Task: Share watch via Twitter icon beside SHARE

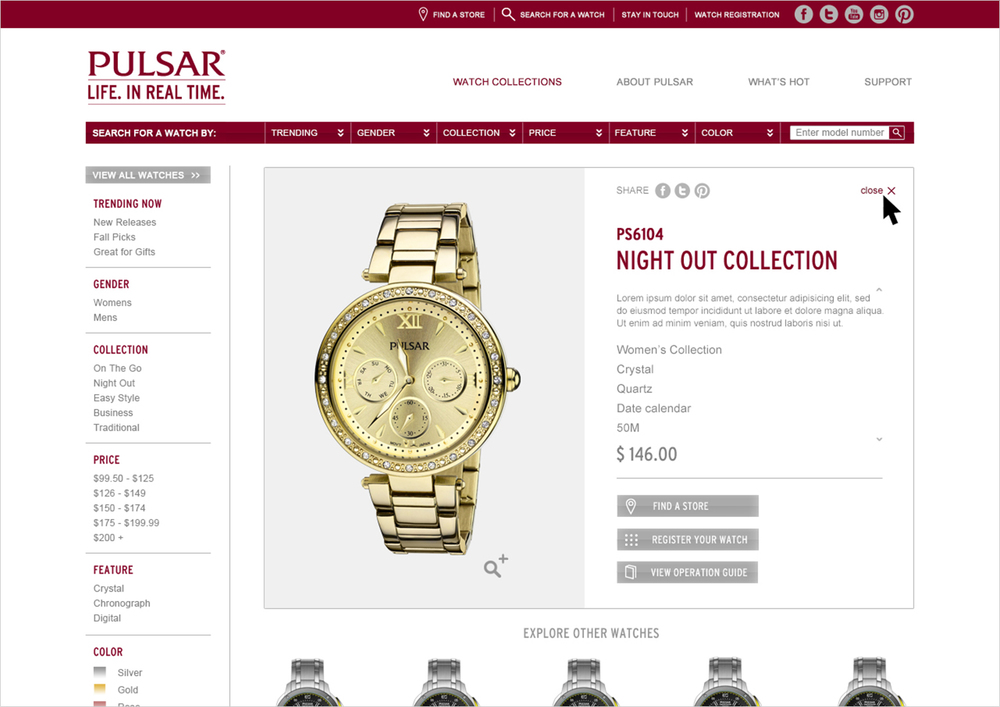Action: 682,191
